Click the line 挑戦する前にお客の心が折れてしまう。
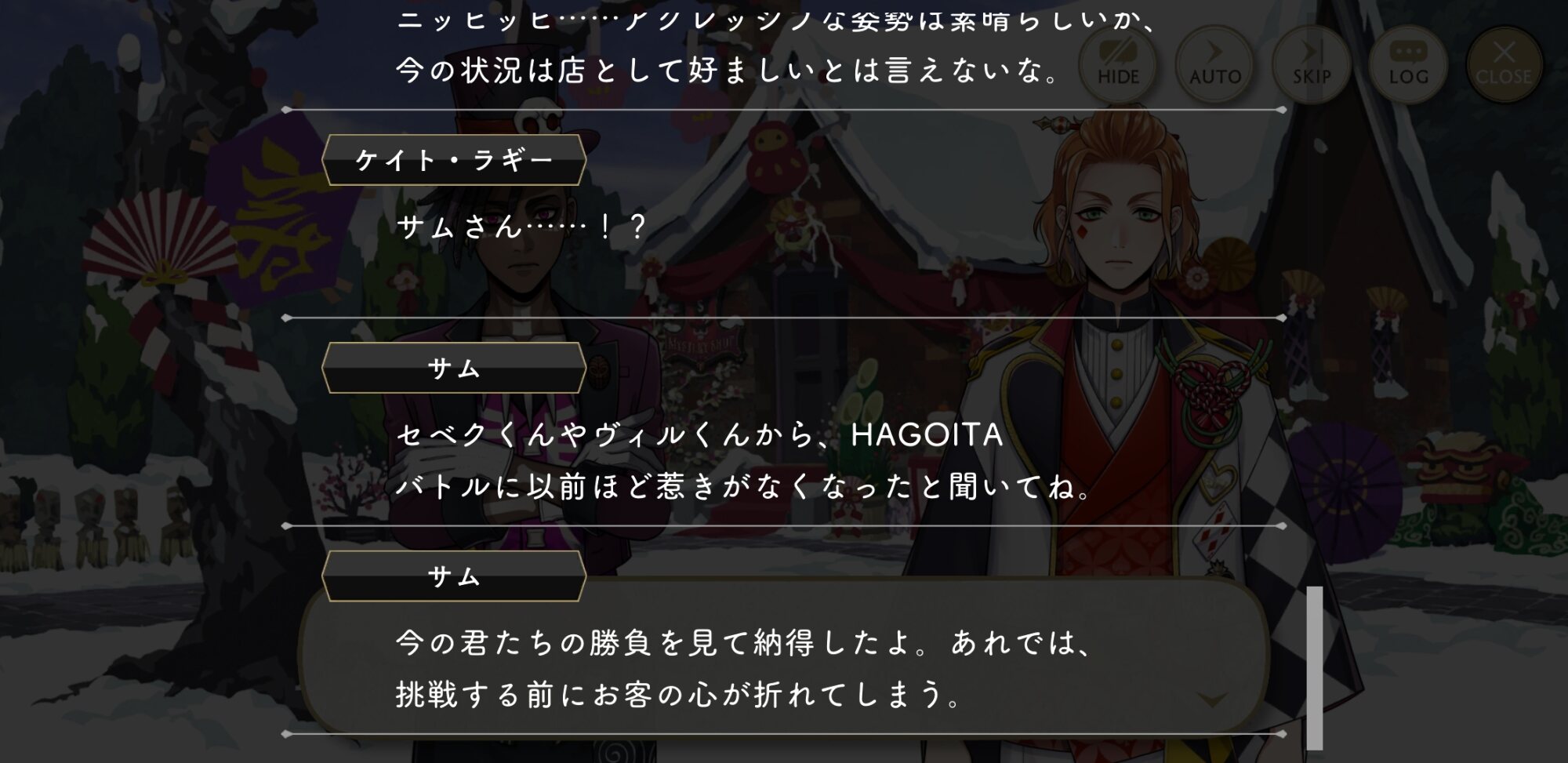The image size is (1568, 763). click(x=679, y=695)
